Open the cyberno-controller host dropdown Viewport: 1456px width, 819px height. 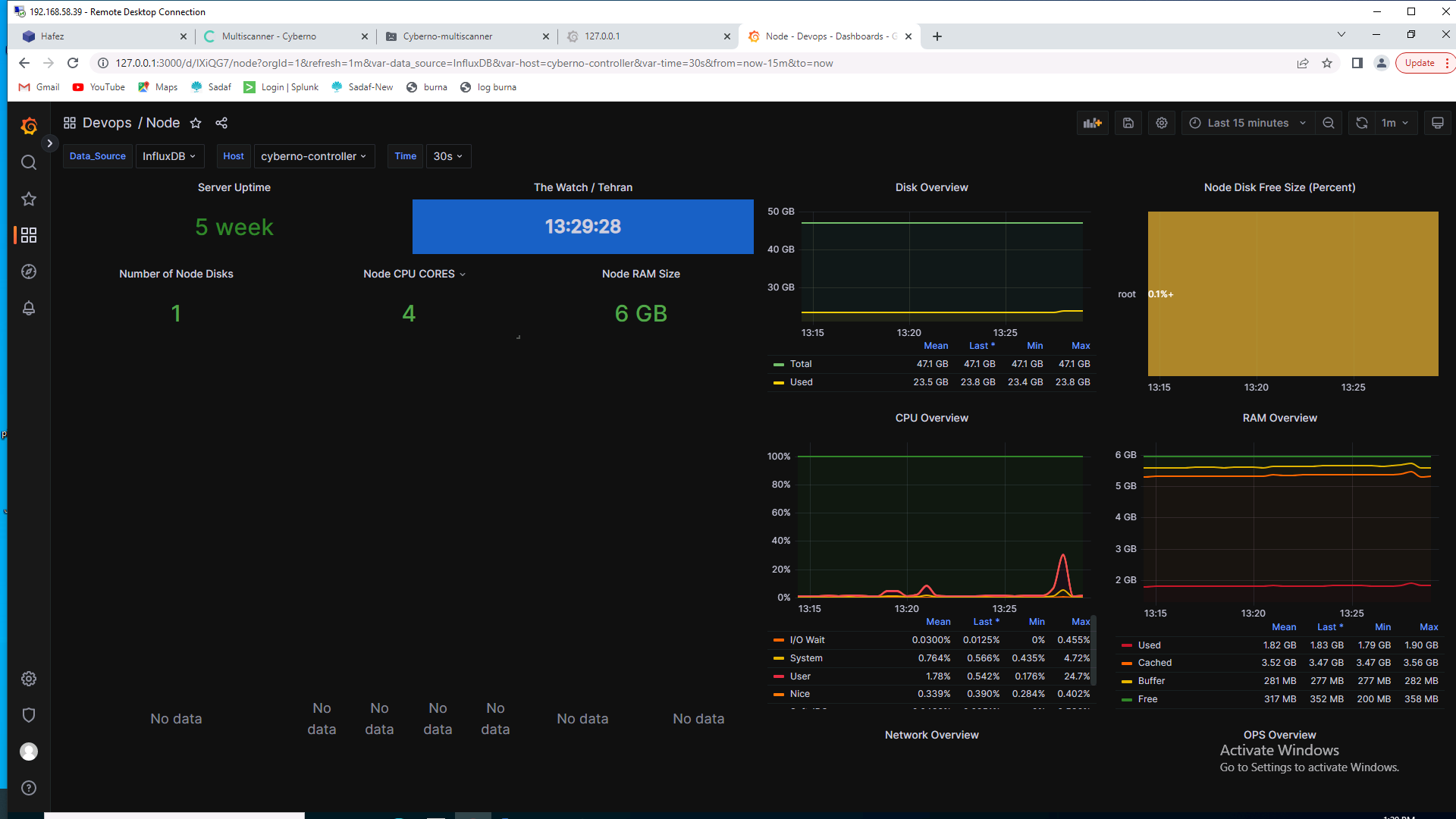[x=313, y=156]
